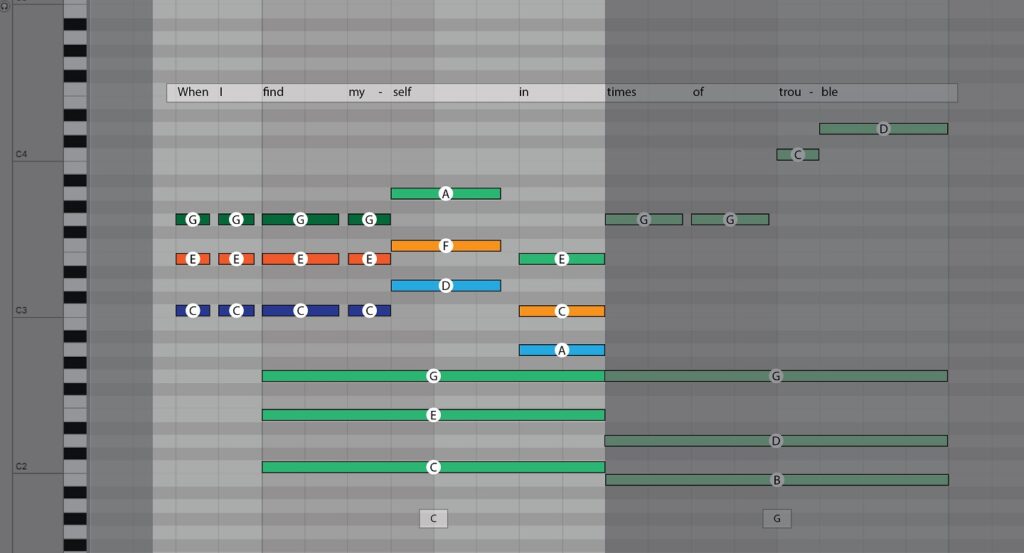This screenshot has width=1024, height=553.
Task: Select the long bright green E note
Action: 433,415
